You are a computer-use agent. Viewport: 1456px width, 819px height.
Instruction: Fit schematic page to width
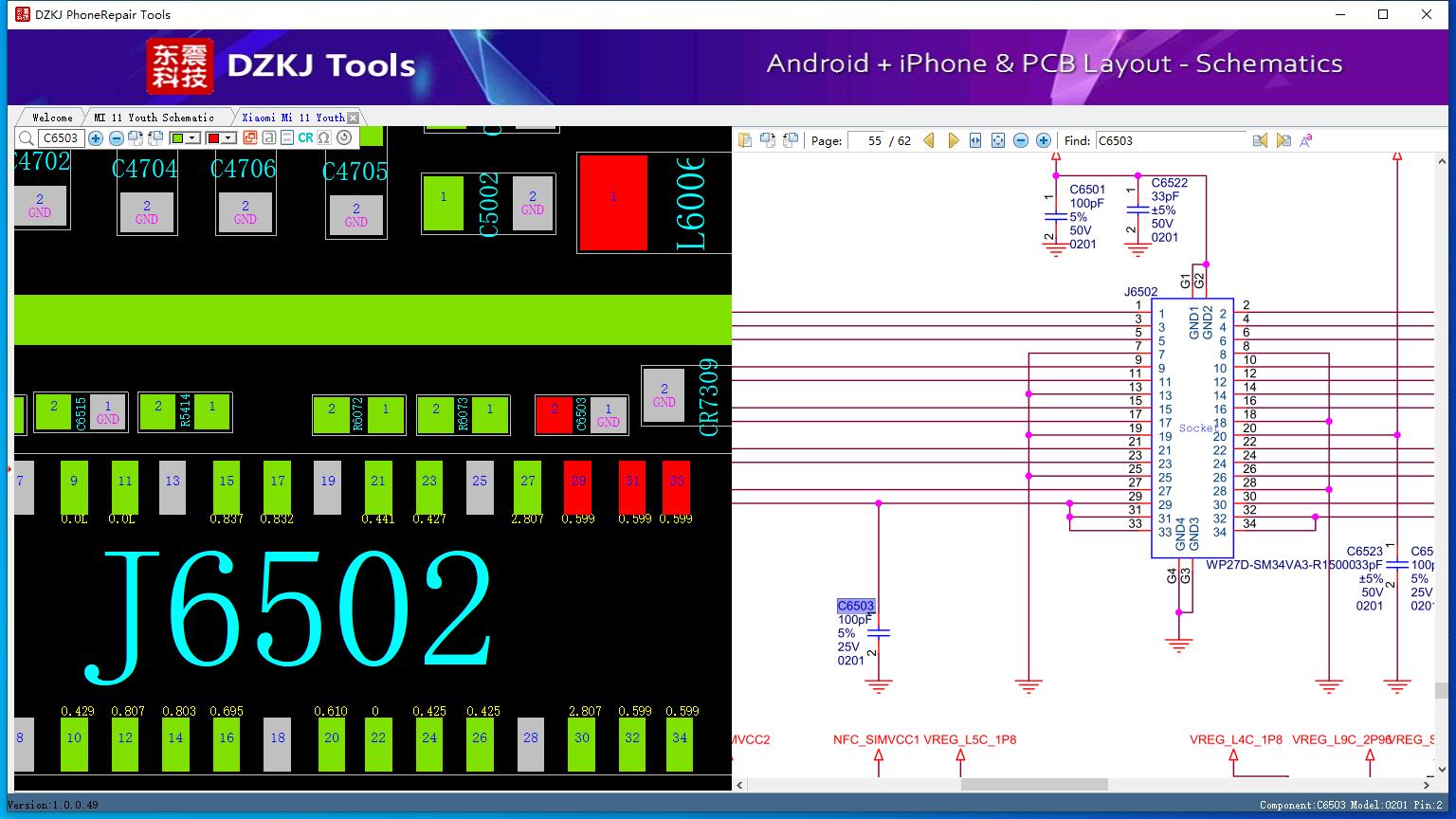pyautogui.click(x=975, y=140)
